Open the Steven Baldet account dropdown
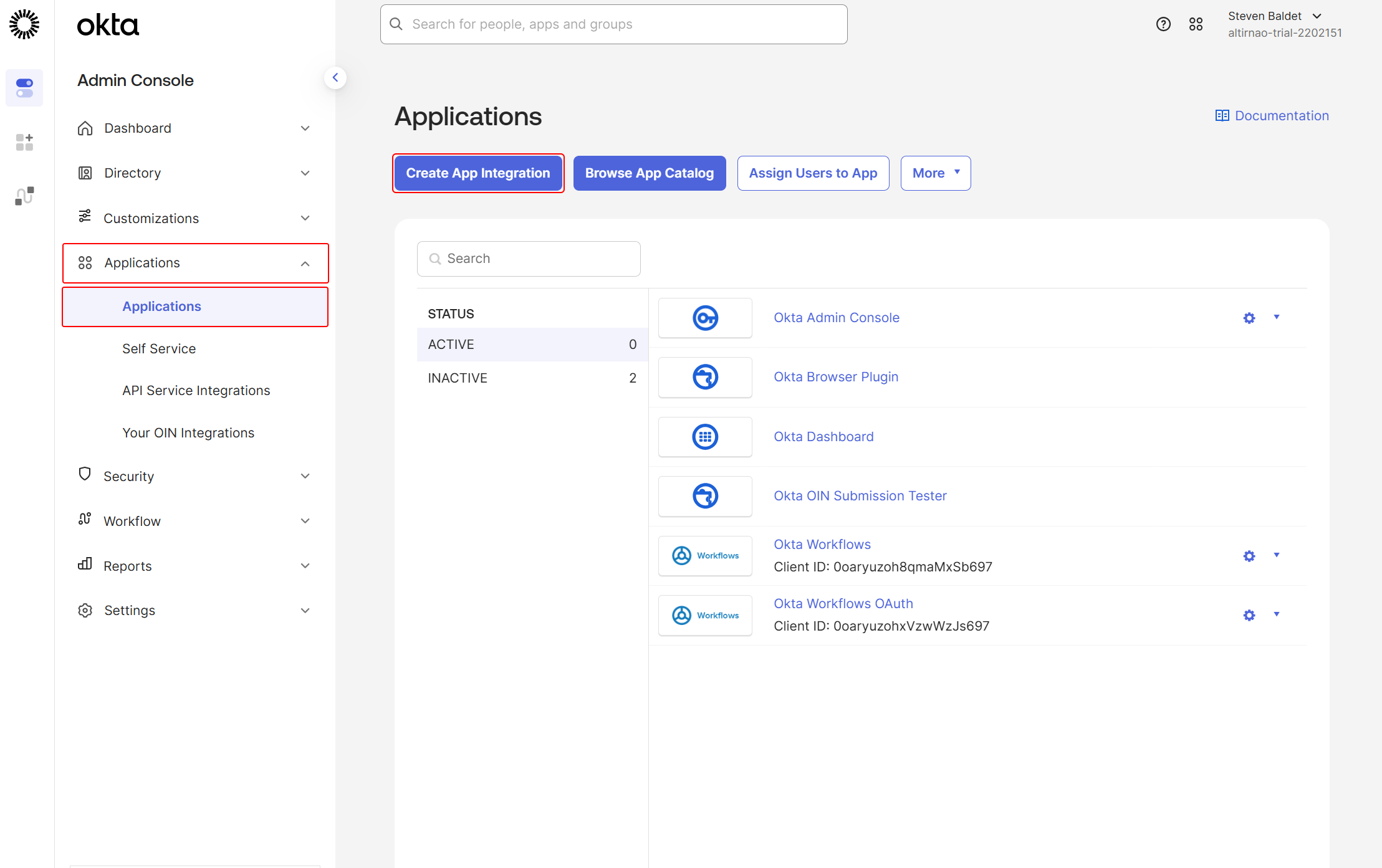 point(1284,24)
